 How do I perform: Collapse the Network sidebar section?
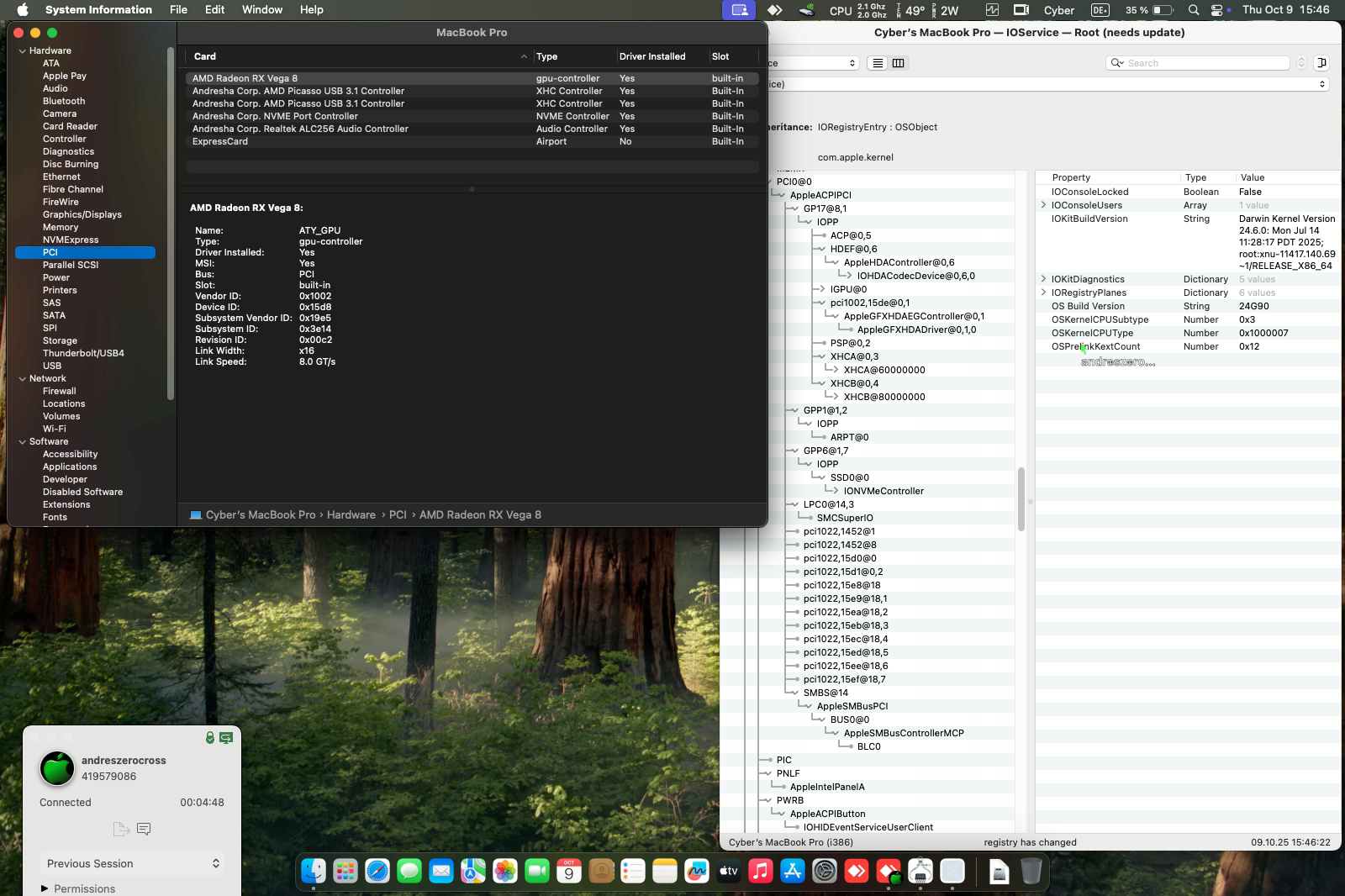click(x=22, y=378)
